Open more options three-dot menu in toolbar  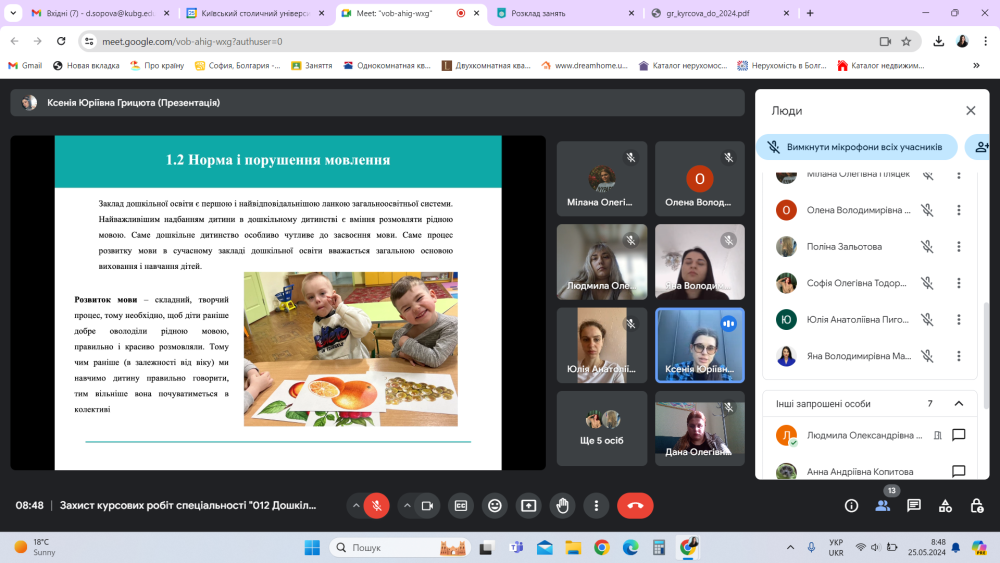click(596, 506)
